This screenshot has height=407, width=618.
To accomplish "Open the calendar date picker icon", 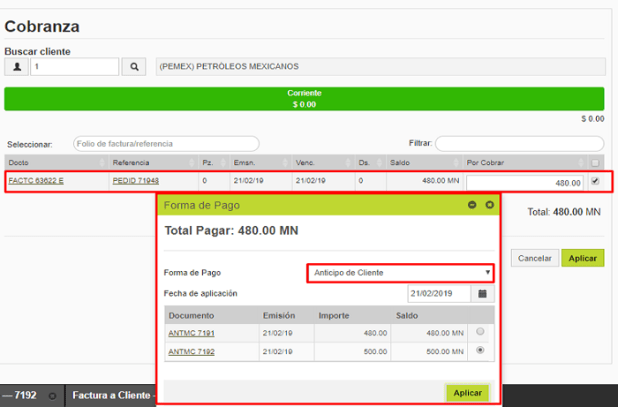I will pyautogui.click(x=483, y=294).
